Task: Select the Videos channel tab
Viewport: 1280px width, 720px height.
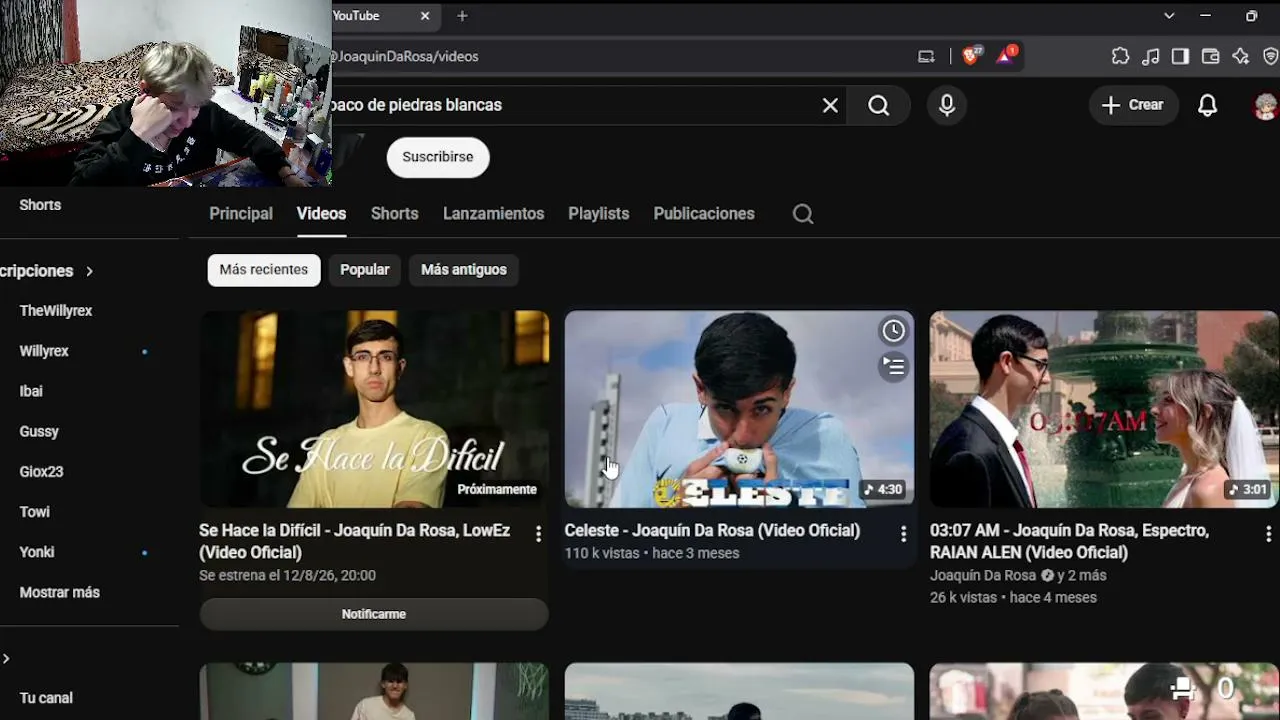Action: pyautogui.click(x=321, y=214)
